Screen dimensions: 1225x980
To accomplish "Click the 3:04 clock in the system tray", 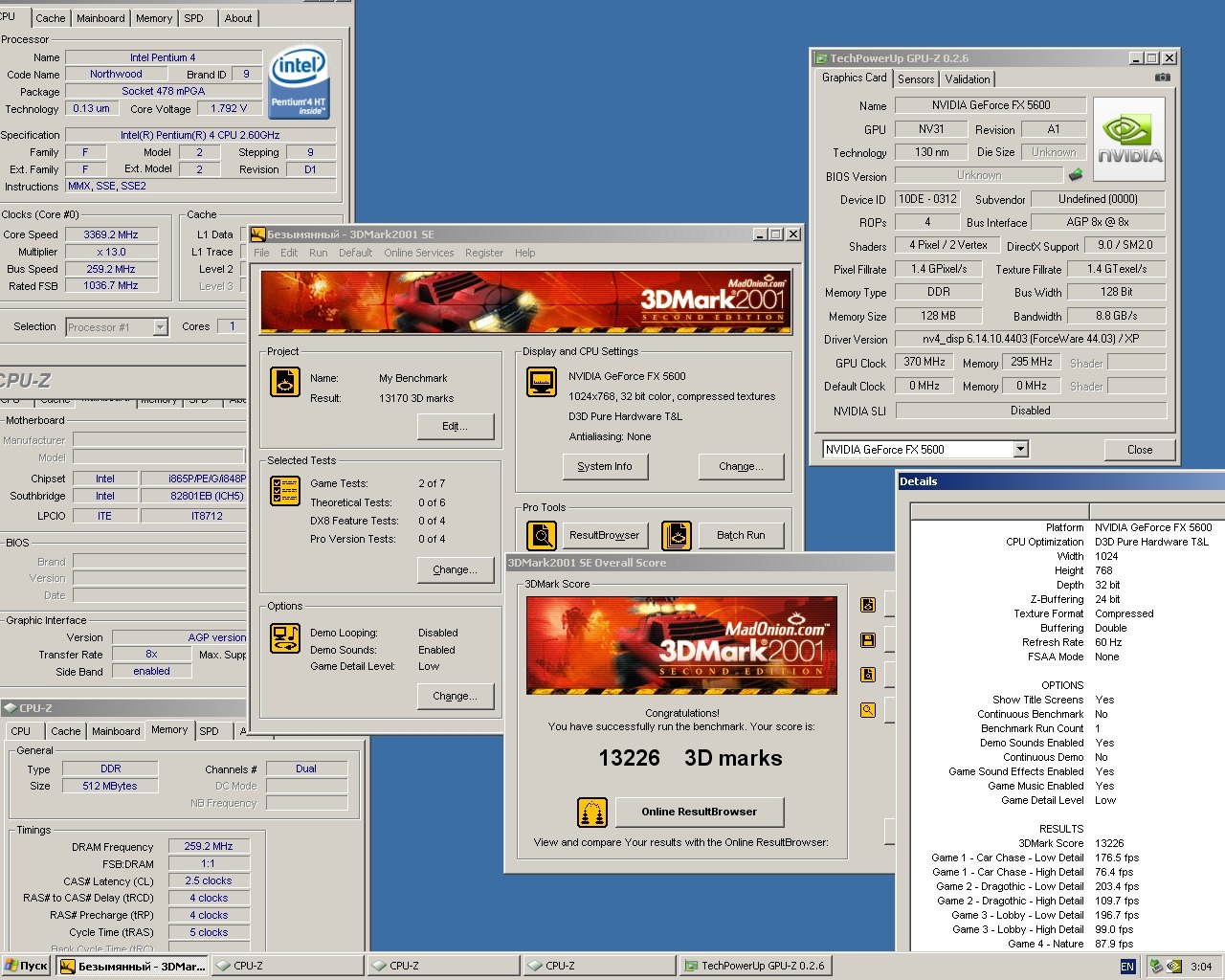I will coord(1201,967).
